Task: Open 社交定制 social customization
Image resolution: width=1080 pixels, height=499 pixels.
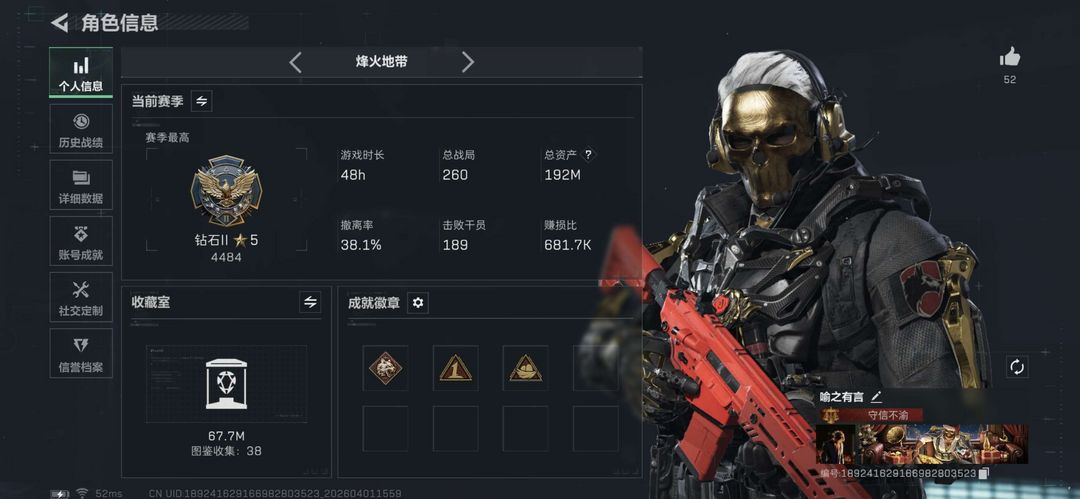Action: coord(81,297)
